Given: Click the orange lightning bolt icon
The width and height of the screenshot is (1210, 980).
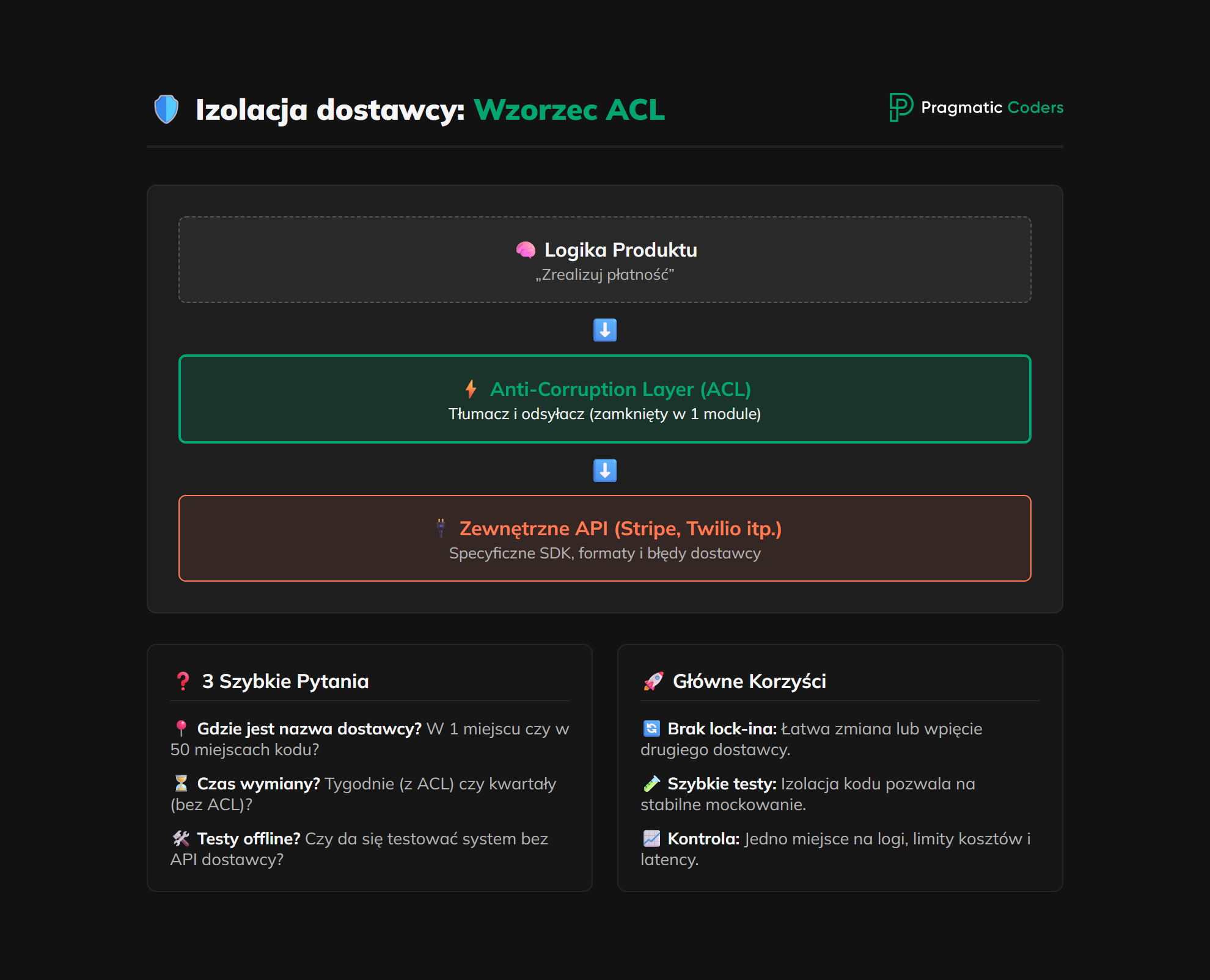Looking at the screenshot, I should [x=471, y=389].
